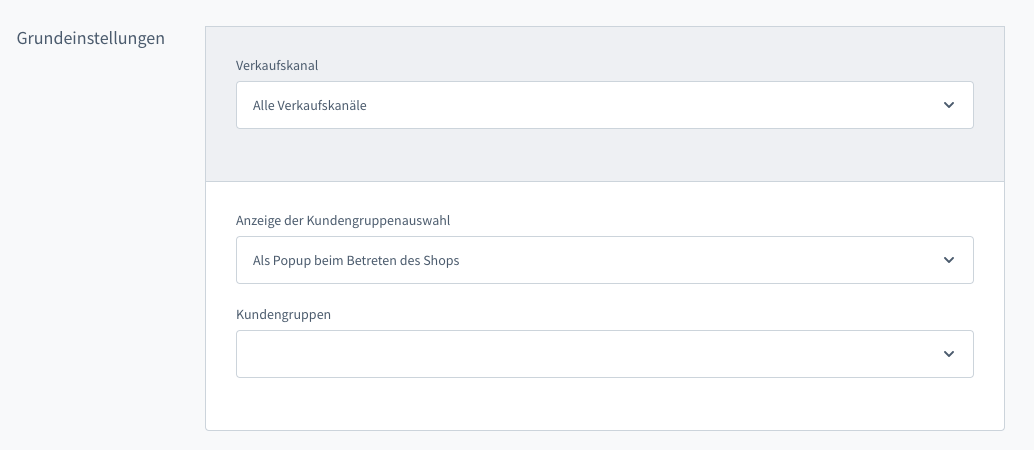The width and height of the screenshot is (1034, 450).
Task: Click the Kundengruppen field label
Action: 283,314
